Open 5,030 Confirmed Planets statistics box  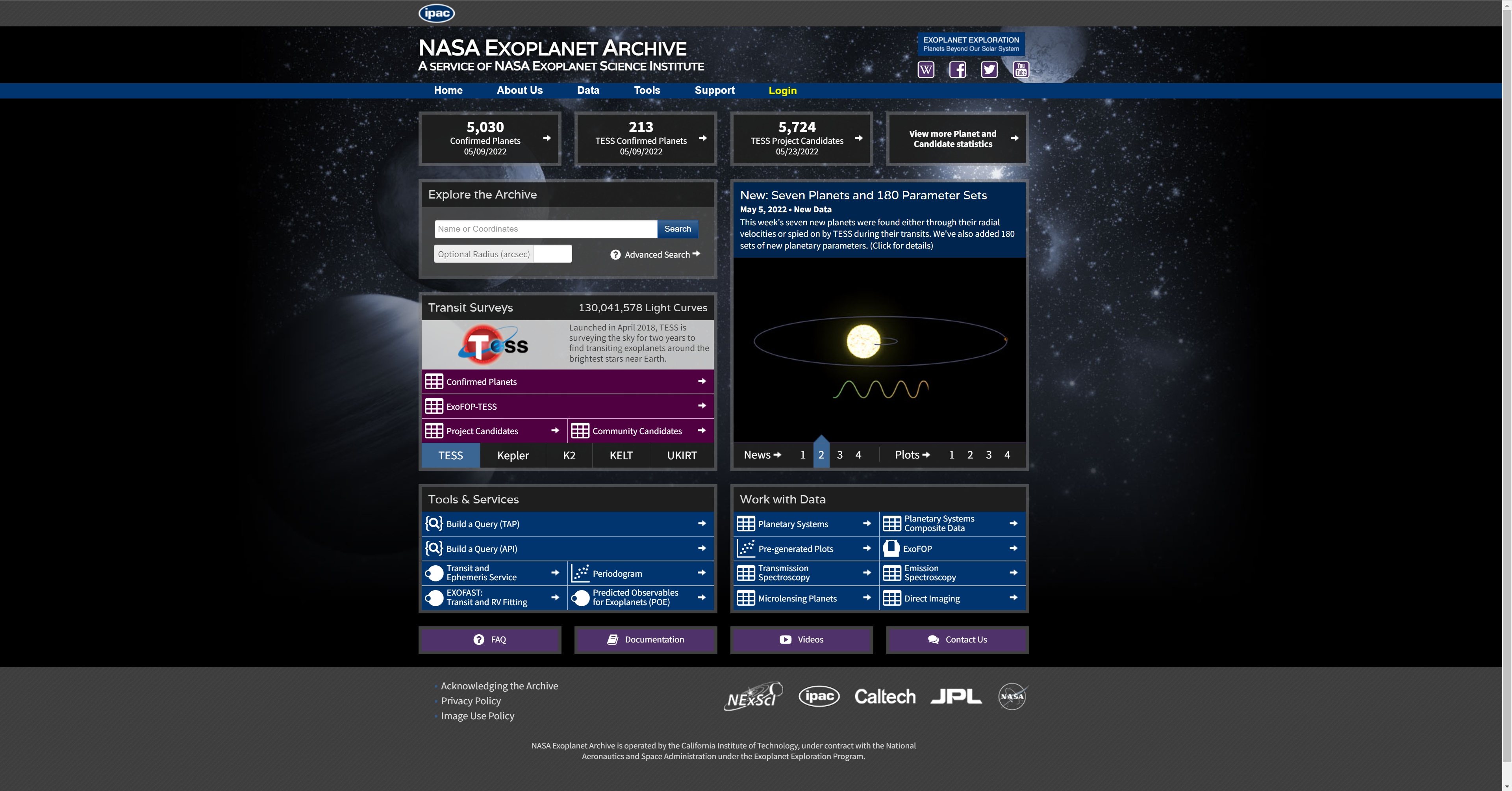489,138
